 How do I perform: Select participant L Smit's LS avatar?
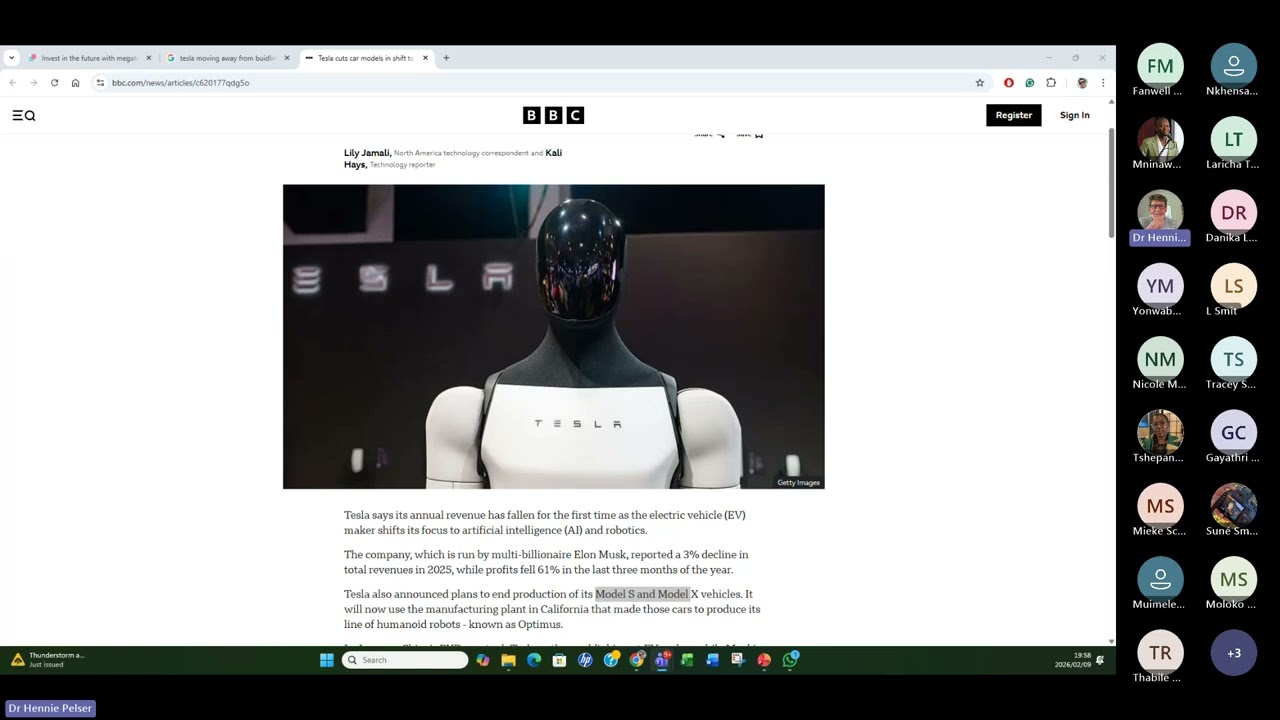pyautogui.click(x=1234, y=286)
